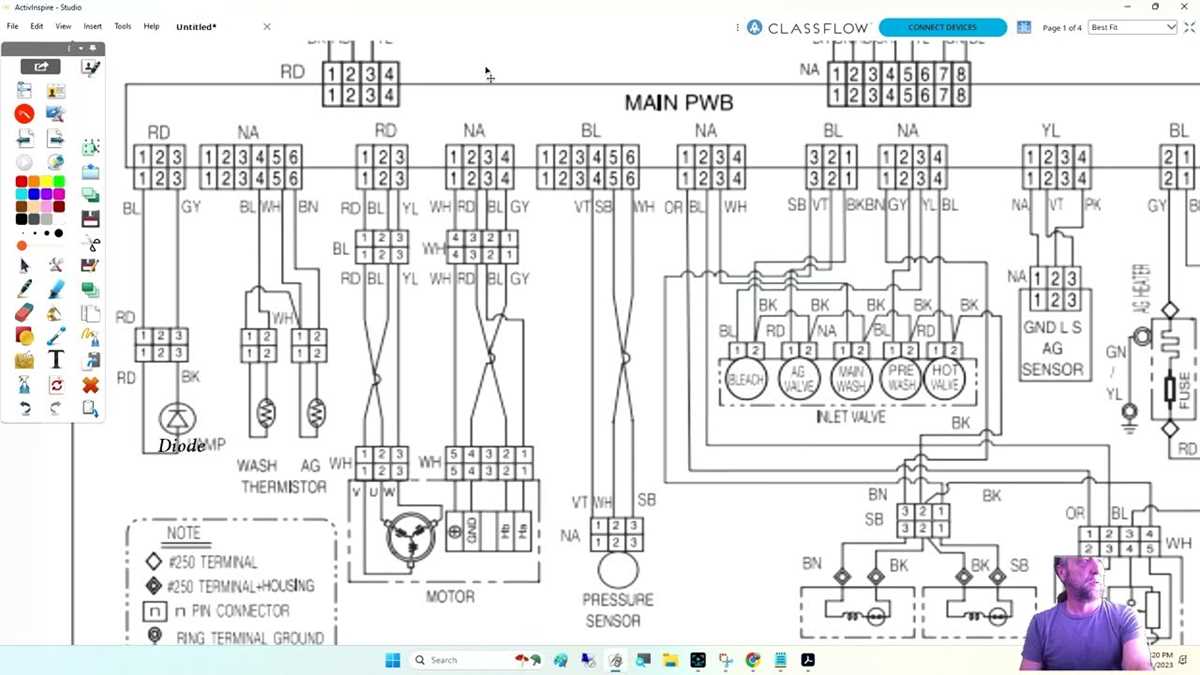Select the Pen drawing tool
Image resolution: width=1200 pixels, height=675 pixels.
pos(24,288)
